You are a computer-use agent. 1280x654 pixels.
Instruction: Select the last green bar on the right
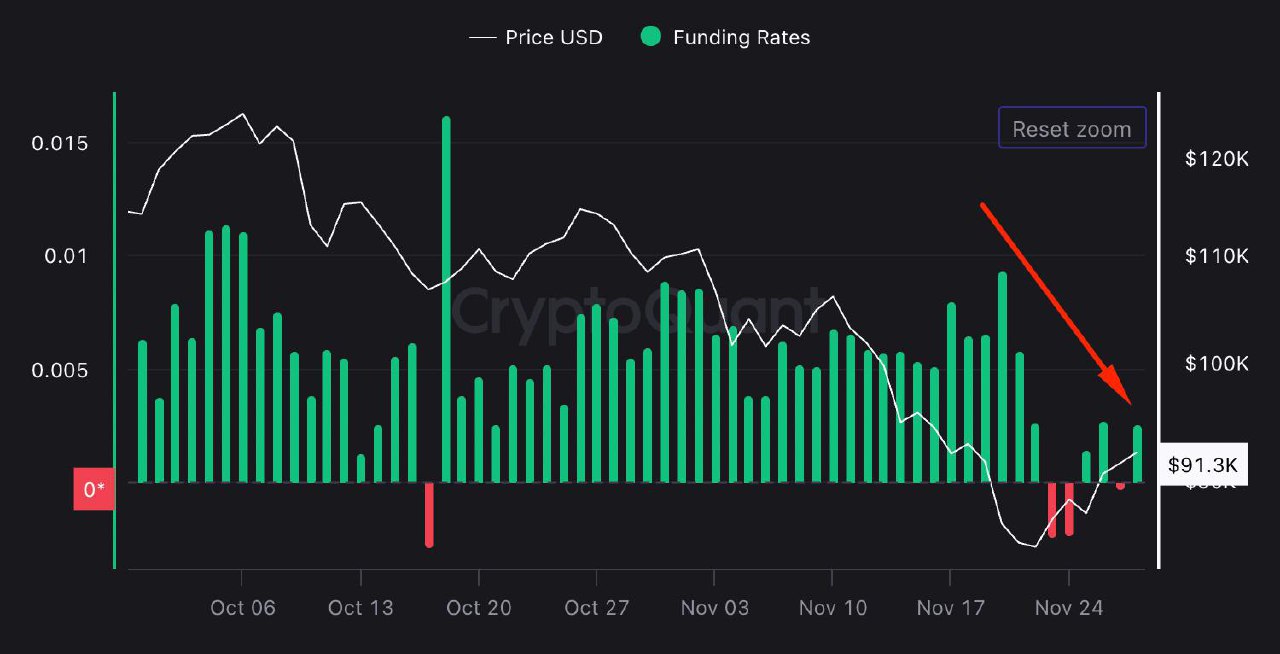pyautogui.click(x=1137, y=454)
